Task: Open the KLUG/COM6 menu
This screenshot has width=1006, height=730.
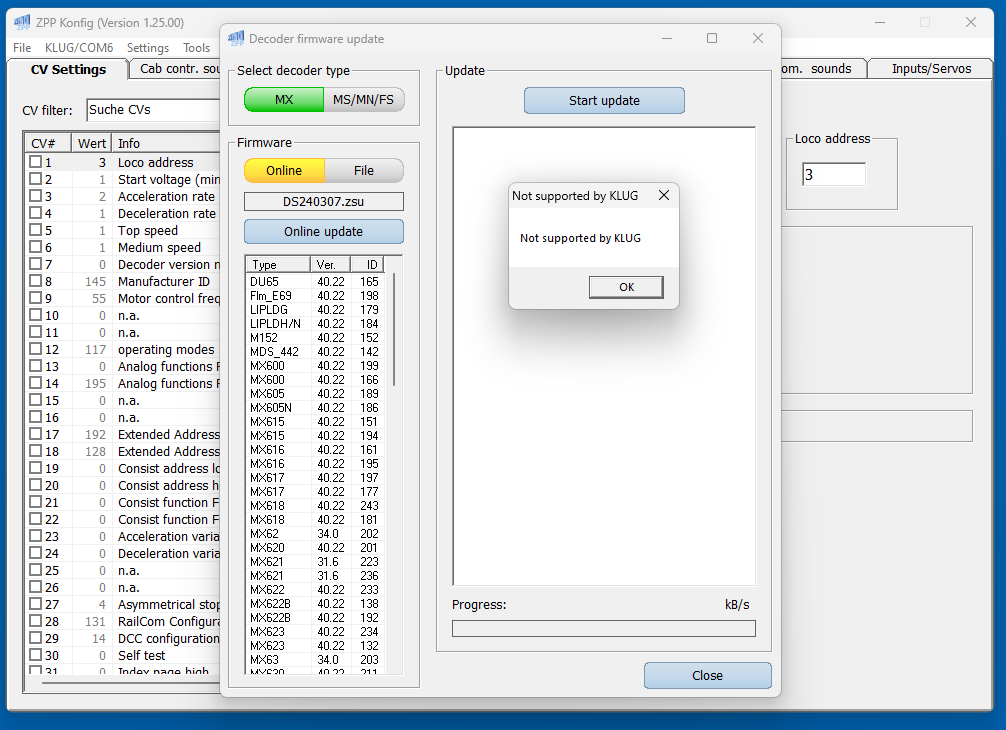Action: pyautogui.click(x=79, y=48)
